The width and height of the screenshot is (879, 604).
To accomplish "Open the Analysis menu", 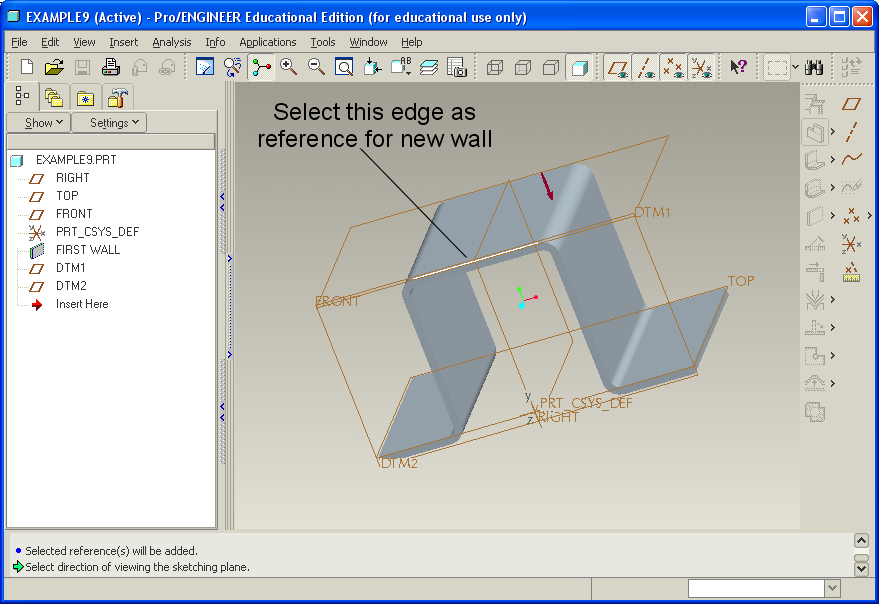I will (x=171, y=42).
